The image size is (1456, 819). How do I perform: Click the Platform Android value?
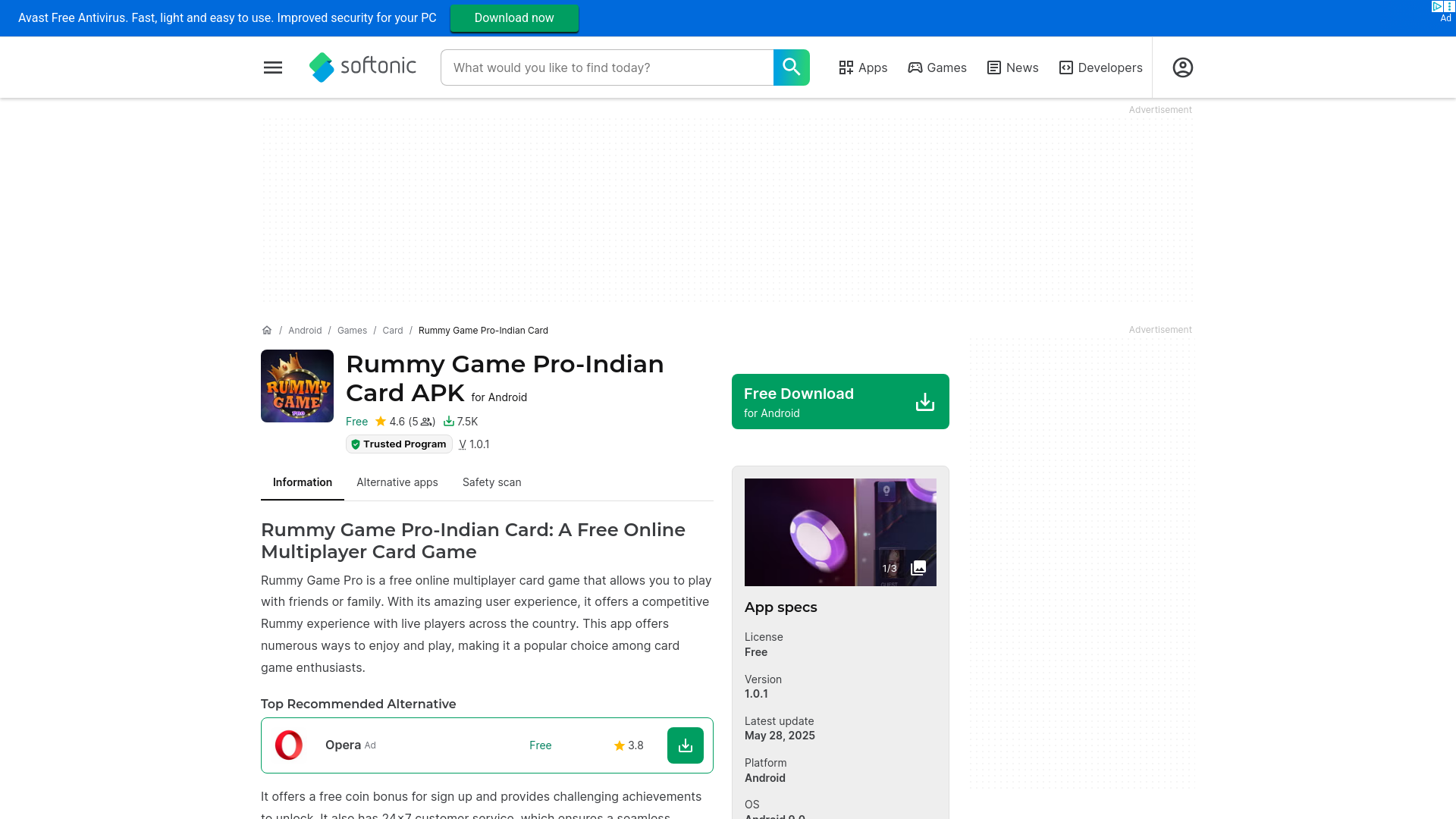(765, 778)
